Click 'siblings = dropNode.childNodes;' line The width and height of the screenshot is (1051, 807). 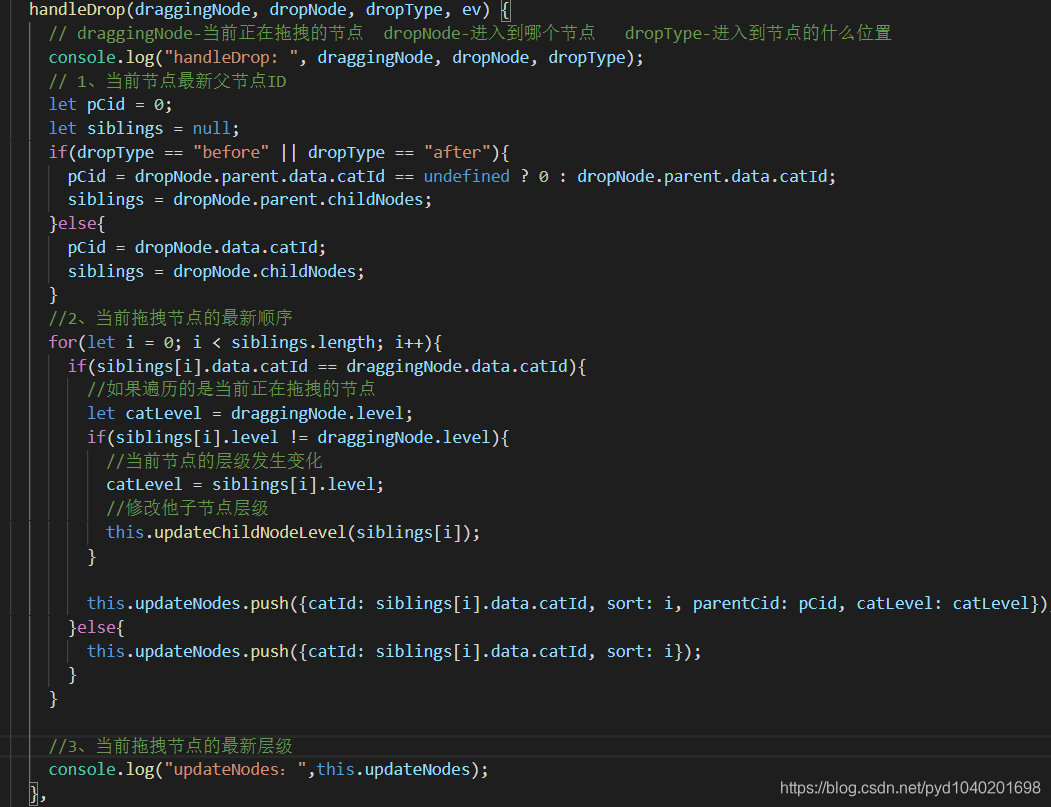point(216,271)
